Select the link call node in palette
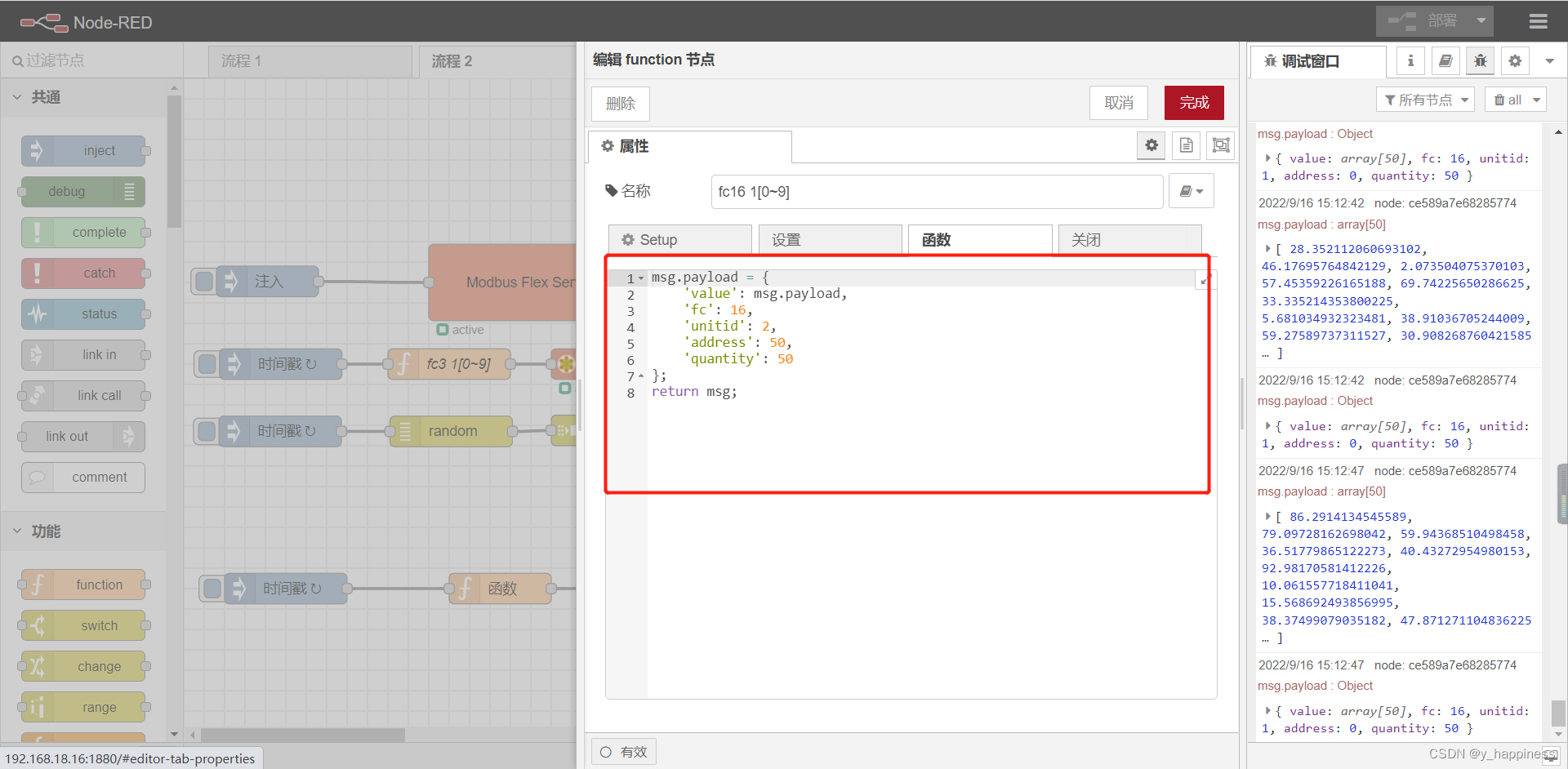Image resolution: width=1568 pixels, height=769 pixels. [x=83, y=395]
